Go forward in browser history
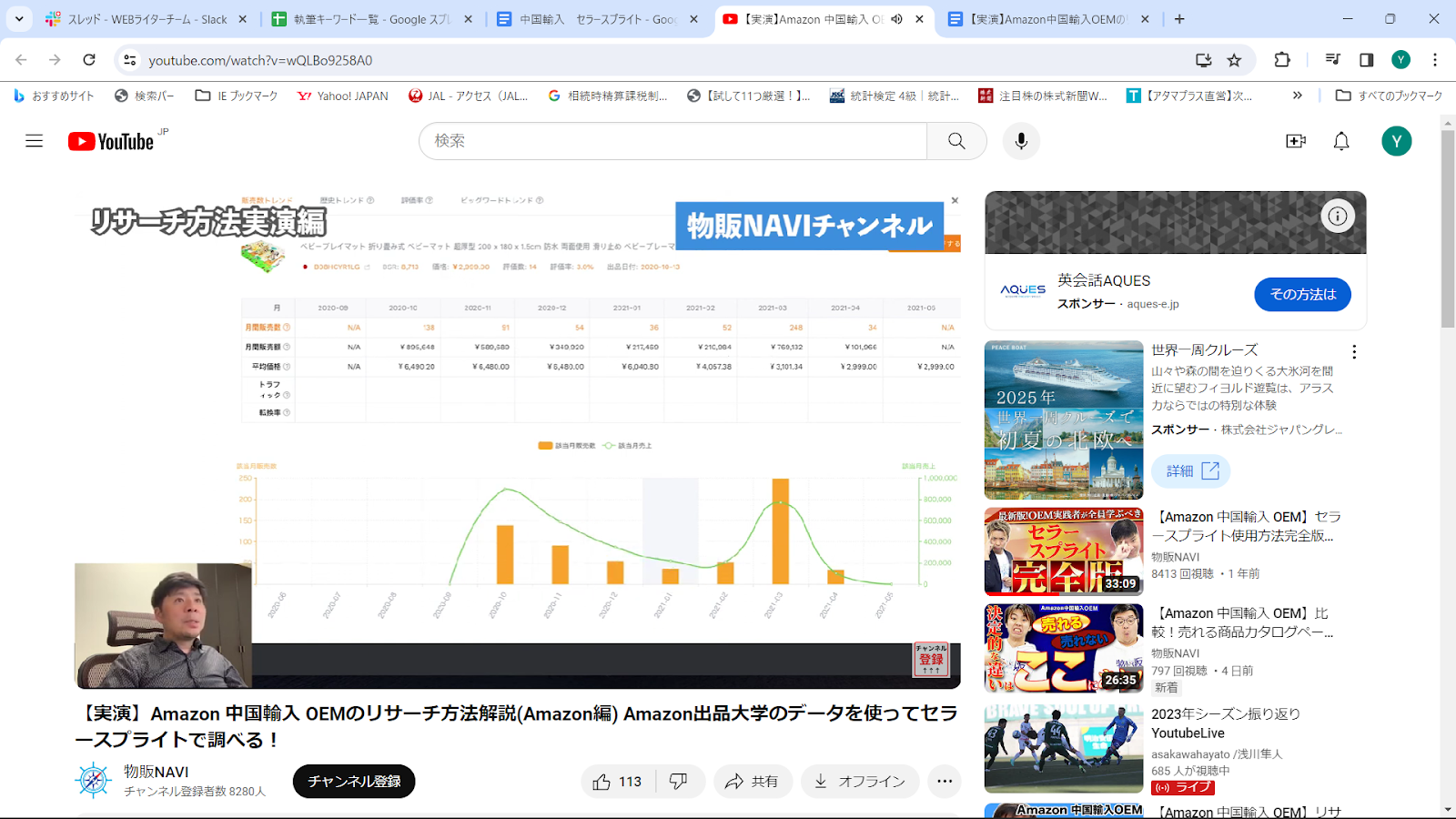This screenshot has width=1456, height=819. point(55,60)
